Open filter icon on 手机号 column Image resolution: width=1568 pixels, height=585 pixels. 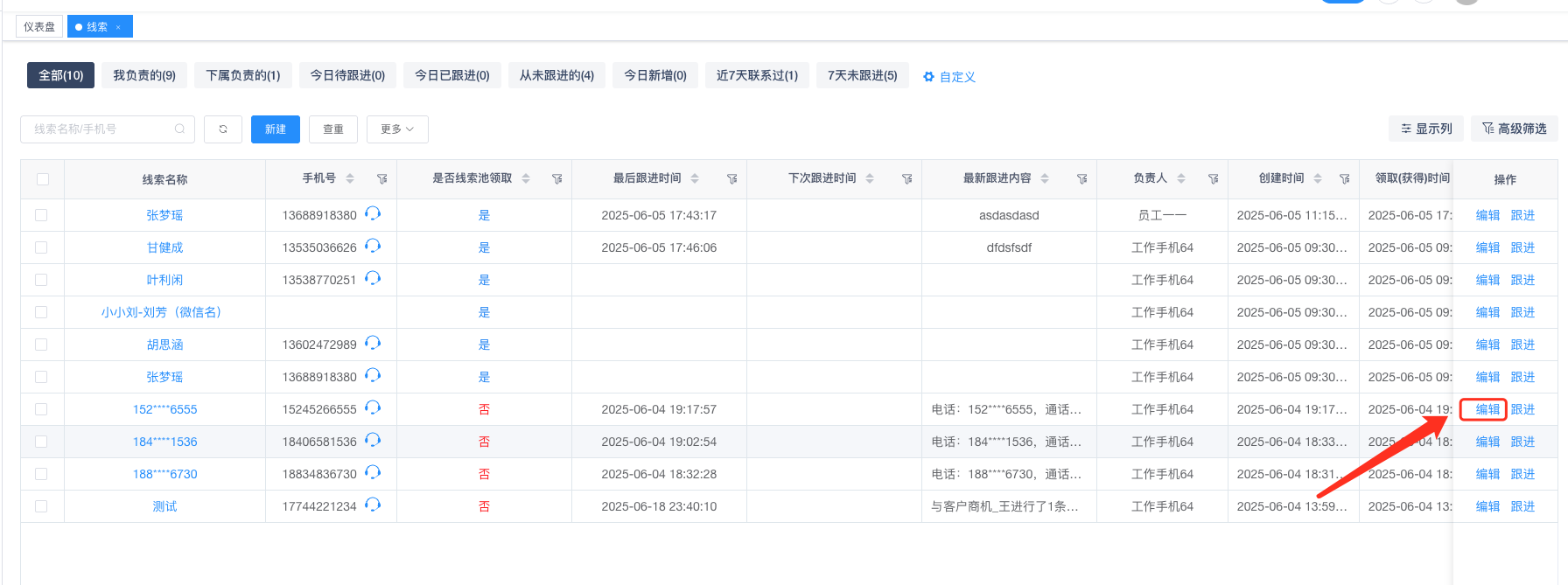(x=382, y=179)
